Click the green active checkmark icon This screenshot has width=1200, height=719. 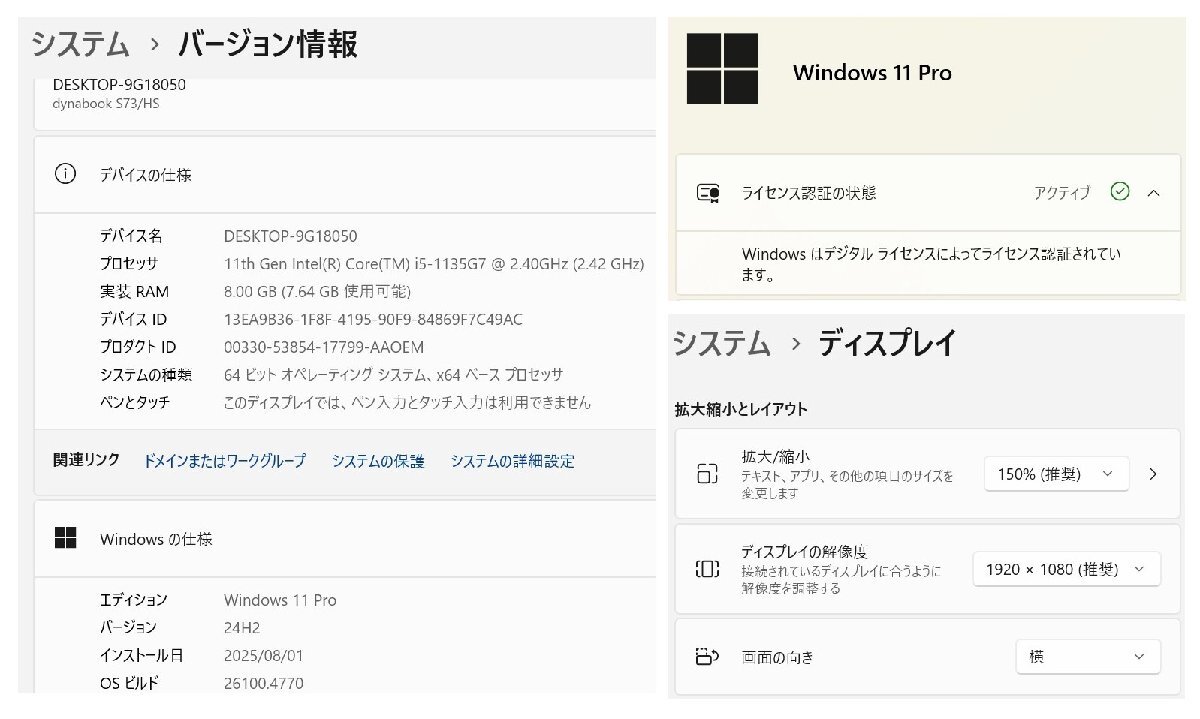tap(1120, 192)
